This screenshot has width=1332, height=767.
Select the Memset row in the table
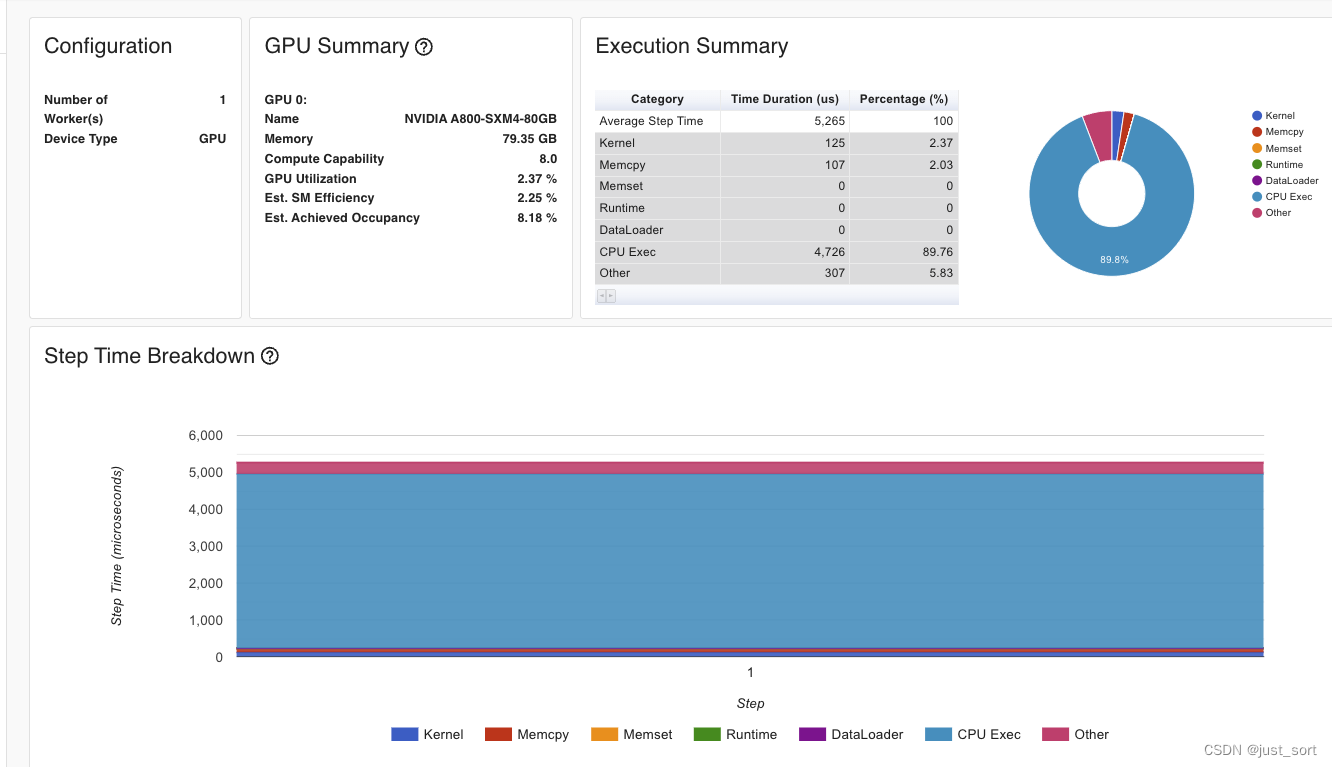(776, 186)
